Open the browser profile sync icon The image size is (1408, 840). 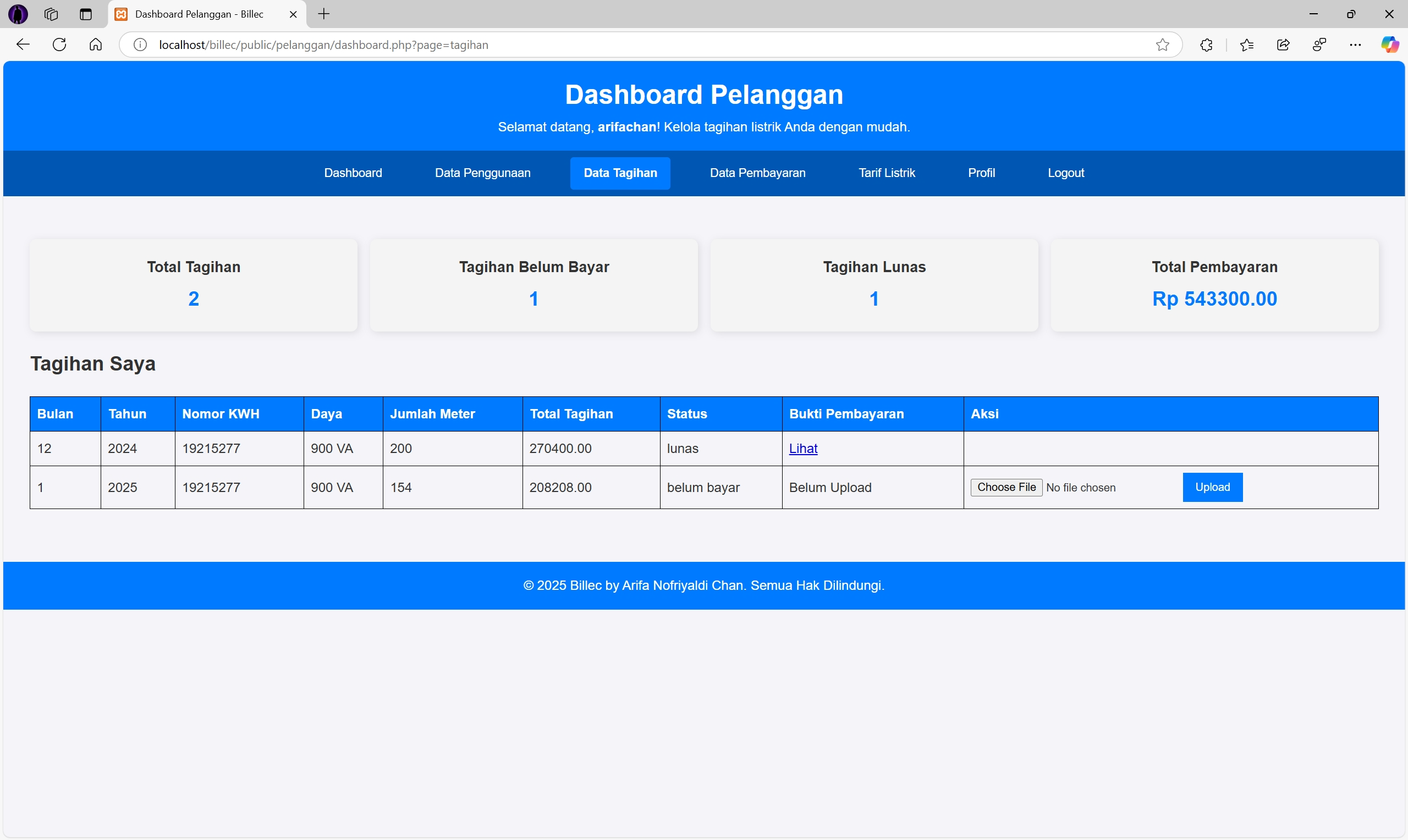[x=1319, y=45]
